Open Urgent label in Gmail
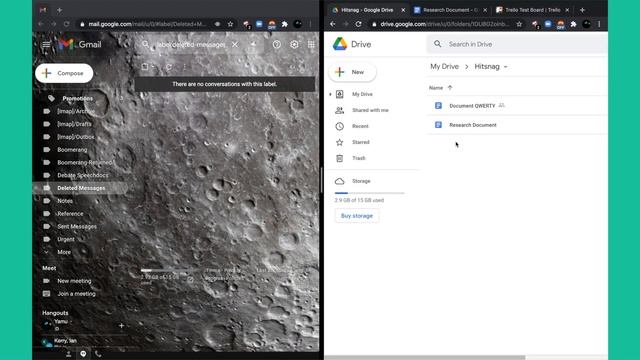This screenshot has height=360, width=640. click(66, 239)
